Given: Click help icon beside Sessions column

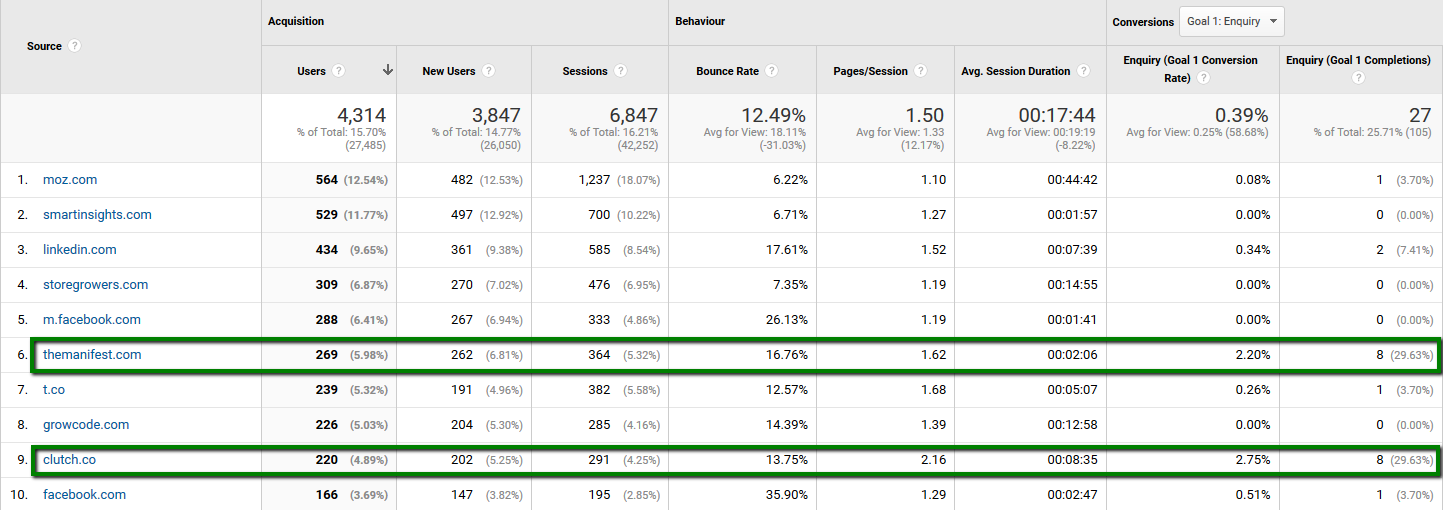Looking at the screenshot, I should (x=620, y=71).
